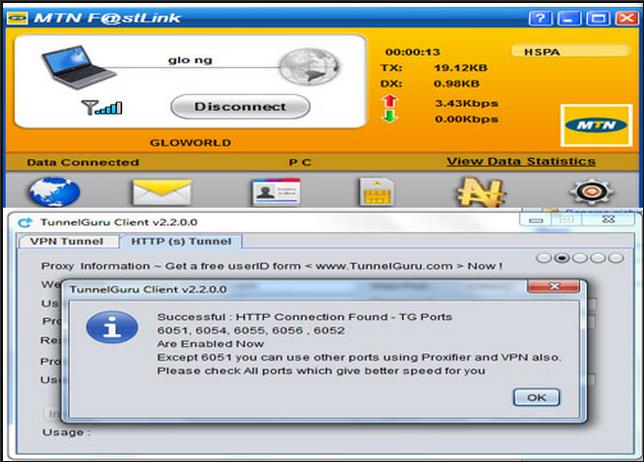This screenshot has height=462, width=644.
Task: Minimize the MTN F@stLink window
Action: (569, 18)
